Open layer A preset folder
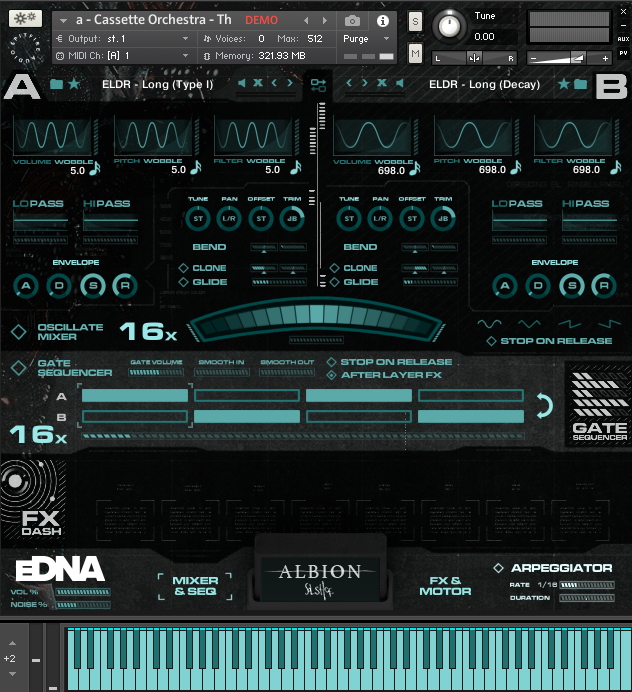This screenshot has width=632, height=692. [x=56, y=84]
